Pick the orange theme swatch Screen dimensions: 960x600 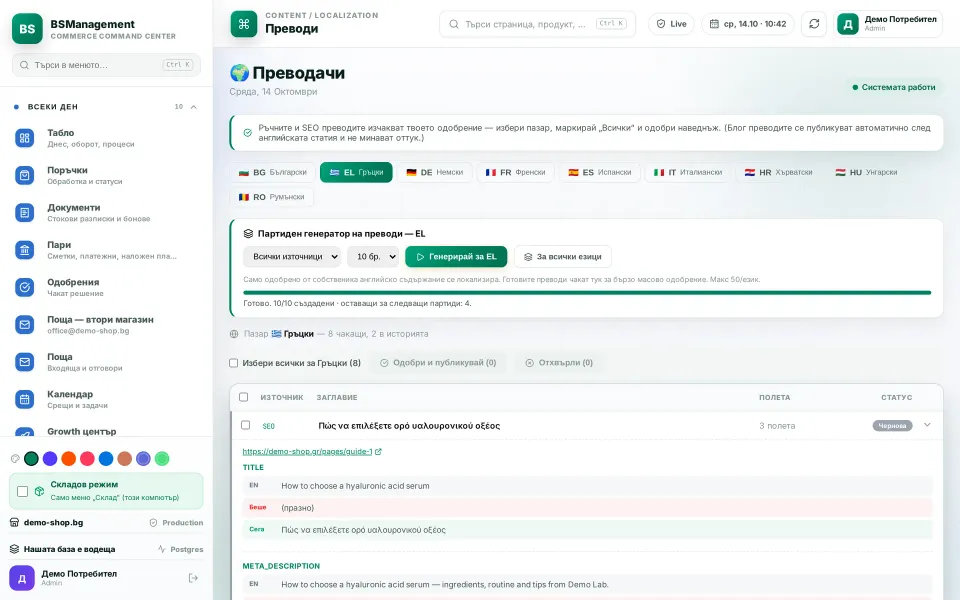point(69,459)
